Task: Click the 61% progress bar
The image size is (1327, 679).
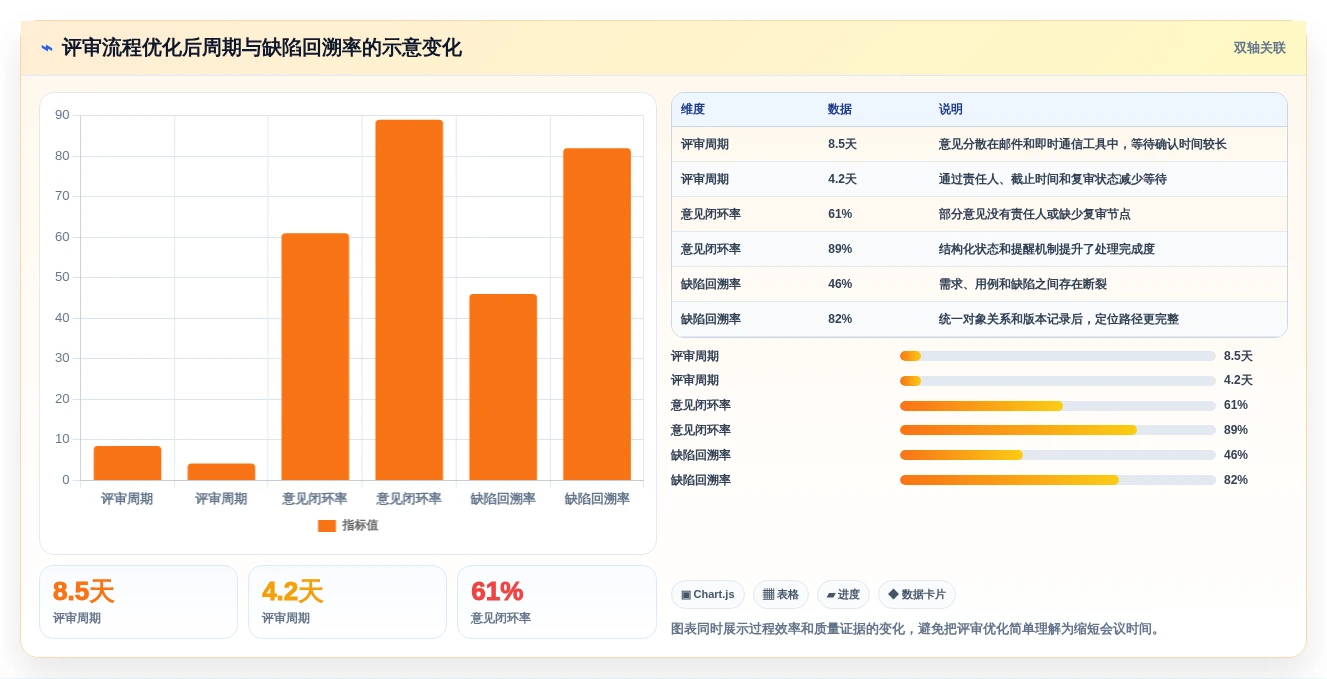Action: tap(1058, 406)
